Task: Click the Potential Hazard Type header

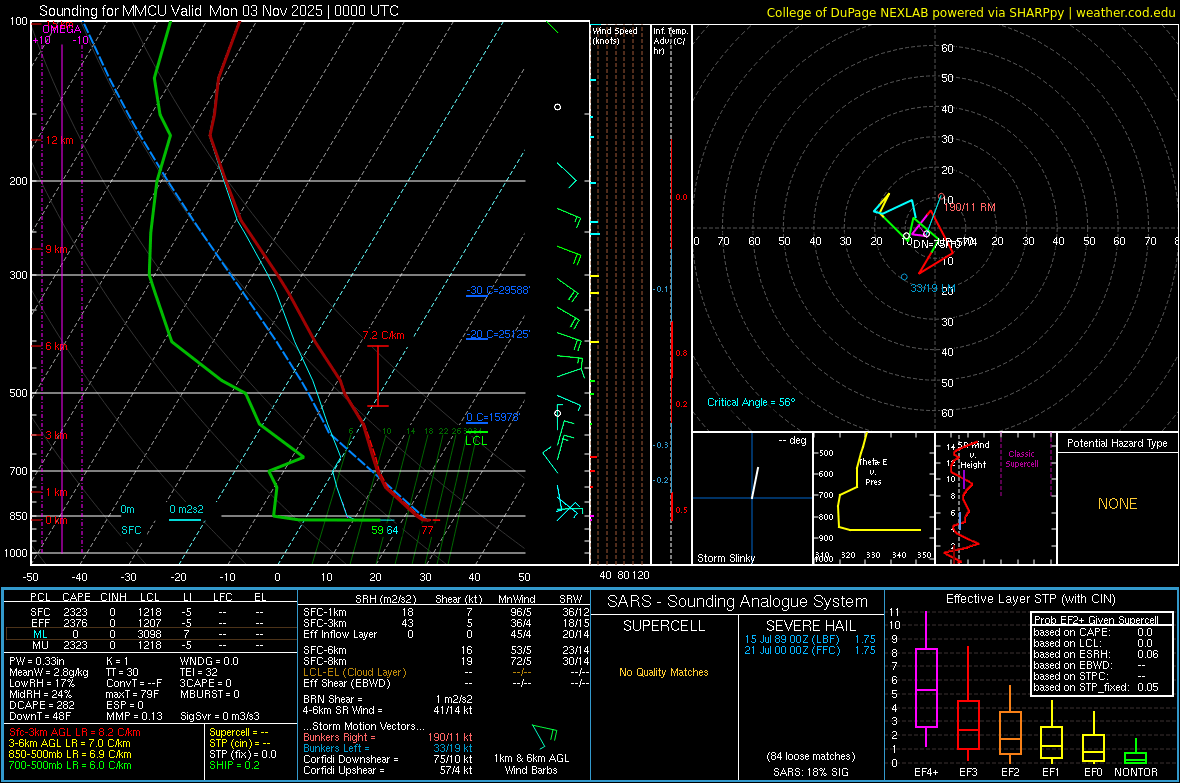Action: click(1117, 443)
